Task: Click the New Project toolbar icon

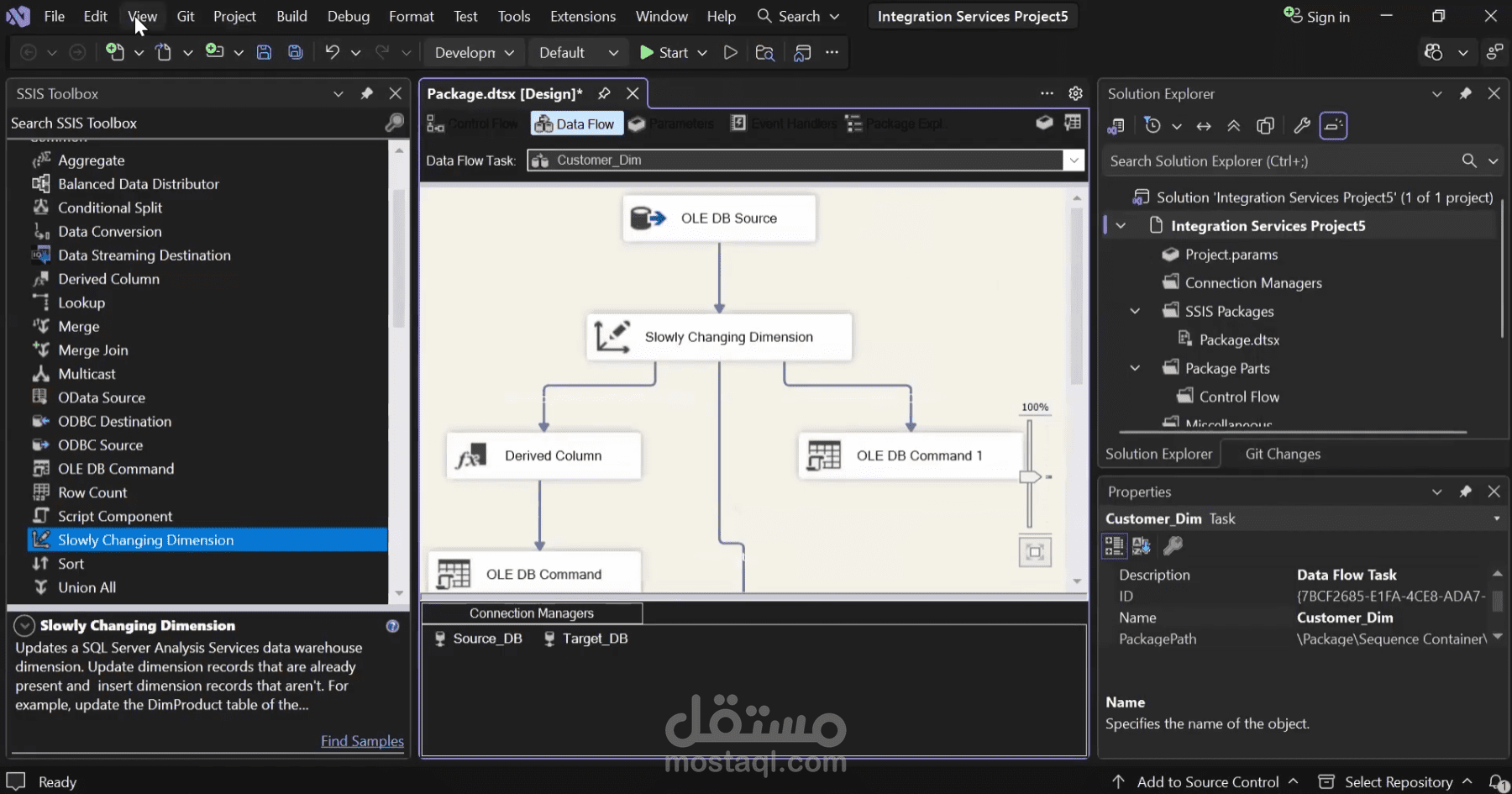Action: click(x=115, y=52)
